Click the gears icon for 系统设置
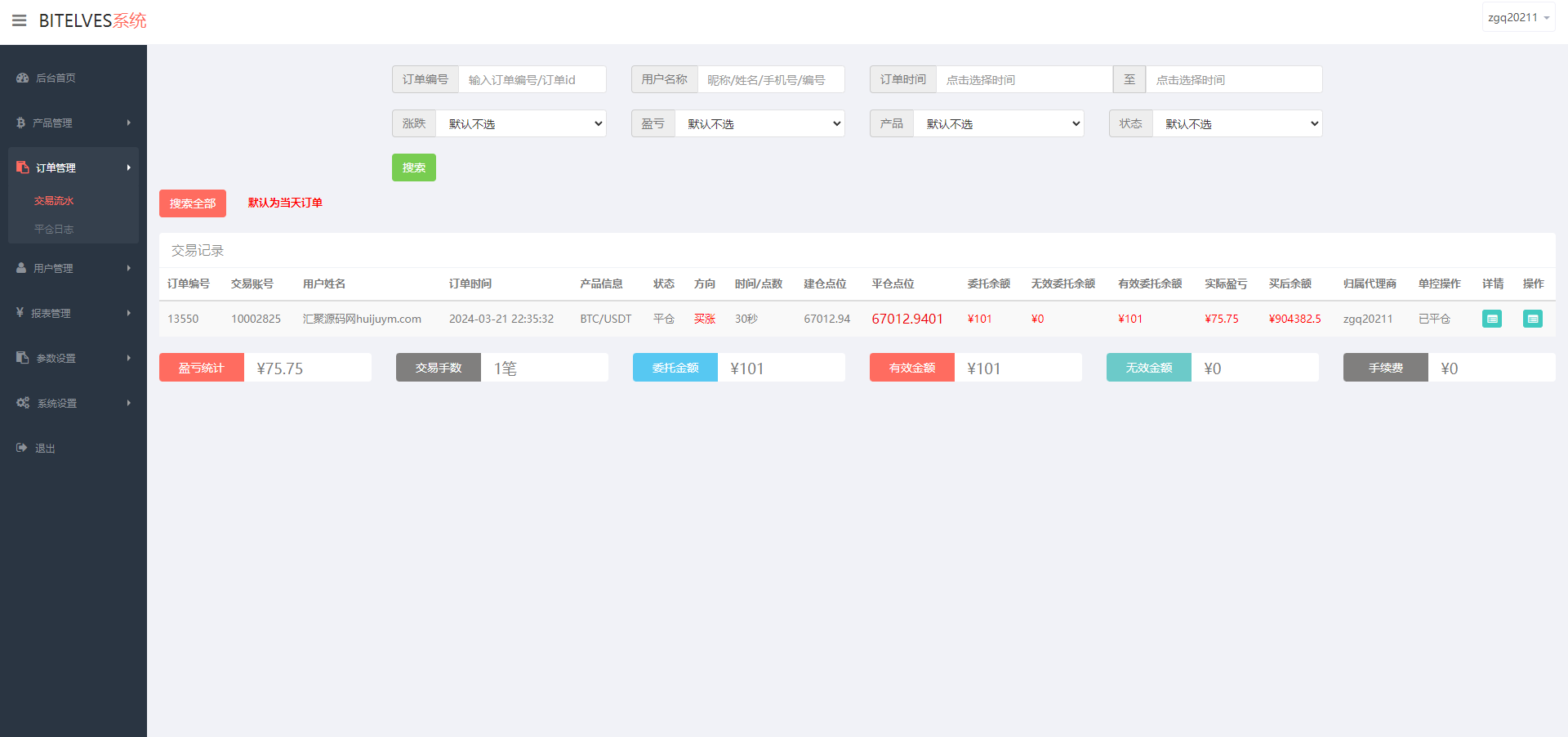This screenshot has width=1568, height=737. [x=23, y=403]
